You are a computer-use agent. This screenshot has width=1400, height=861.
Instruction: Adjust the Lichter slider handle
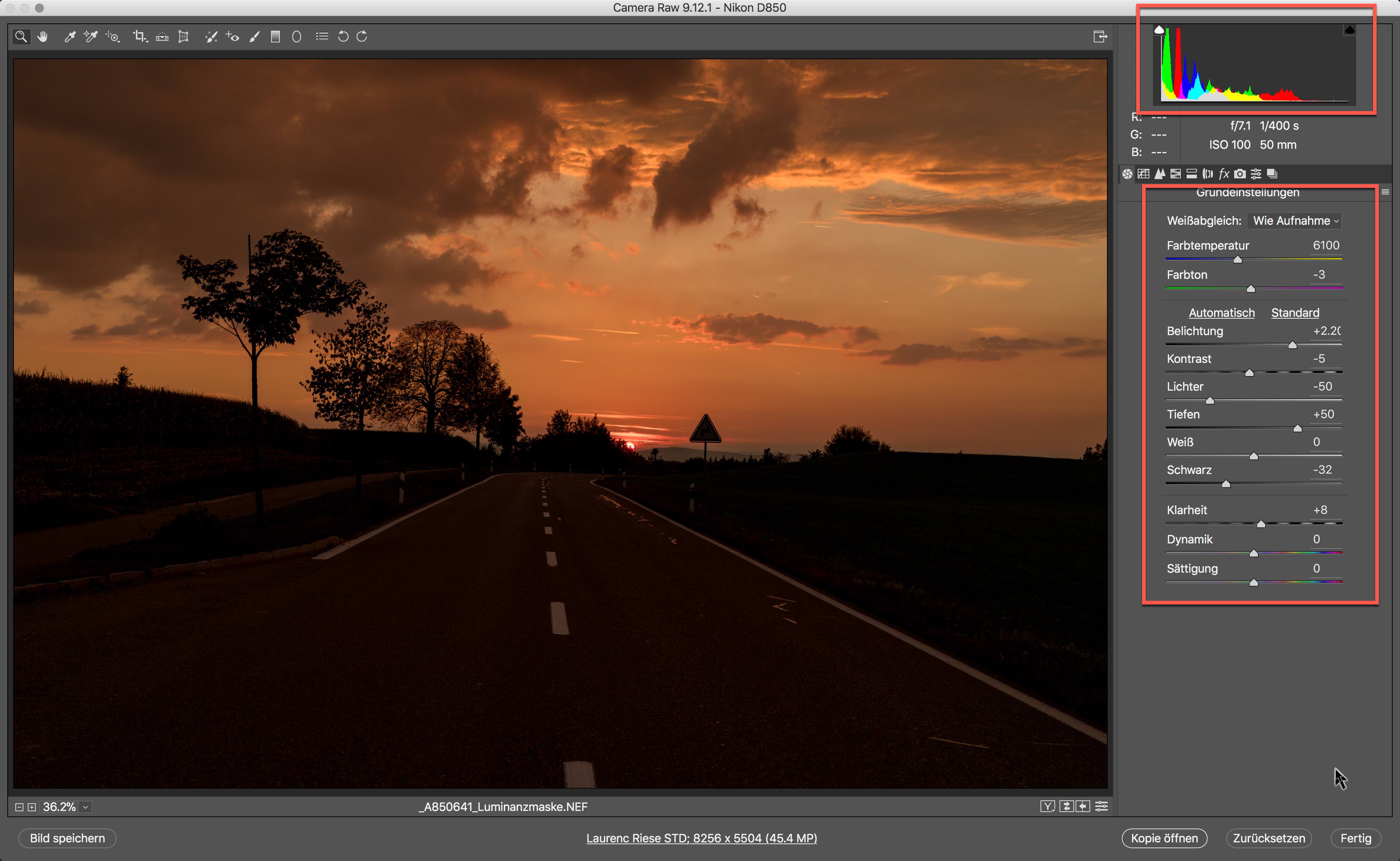1210,401
